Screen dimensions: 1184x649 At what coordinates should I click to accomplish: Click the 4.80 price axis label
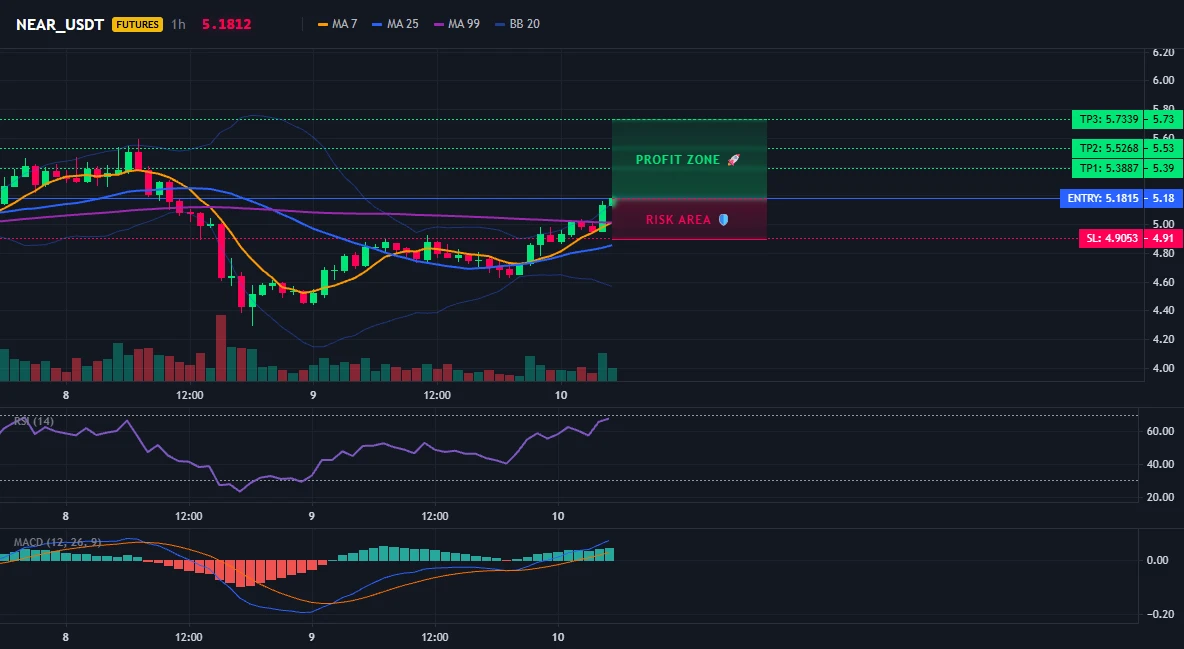(1164, 253)
